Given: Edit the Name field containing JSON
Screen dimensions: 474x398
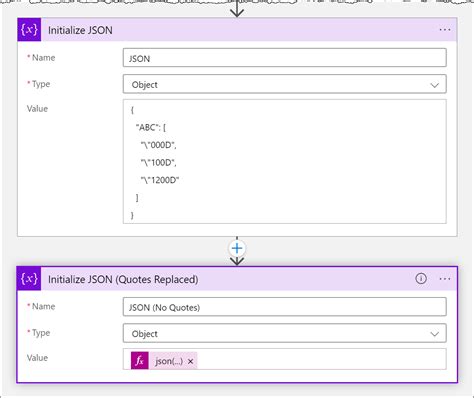Looking at the screenshot, I should point(284,58).
